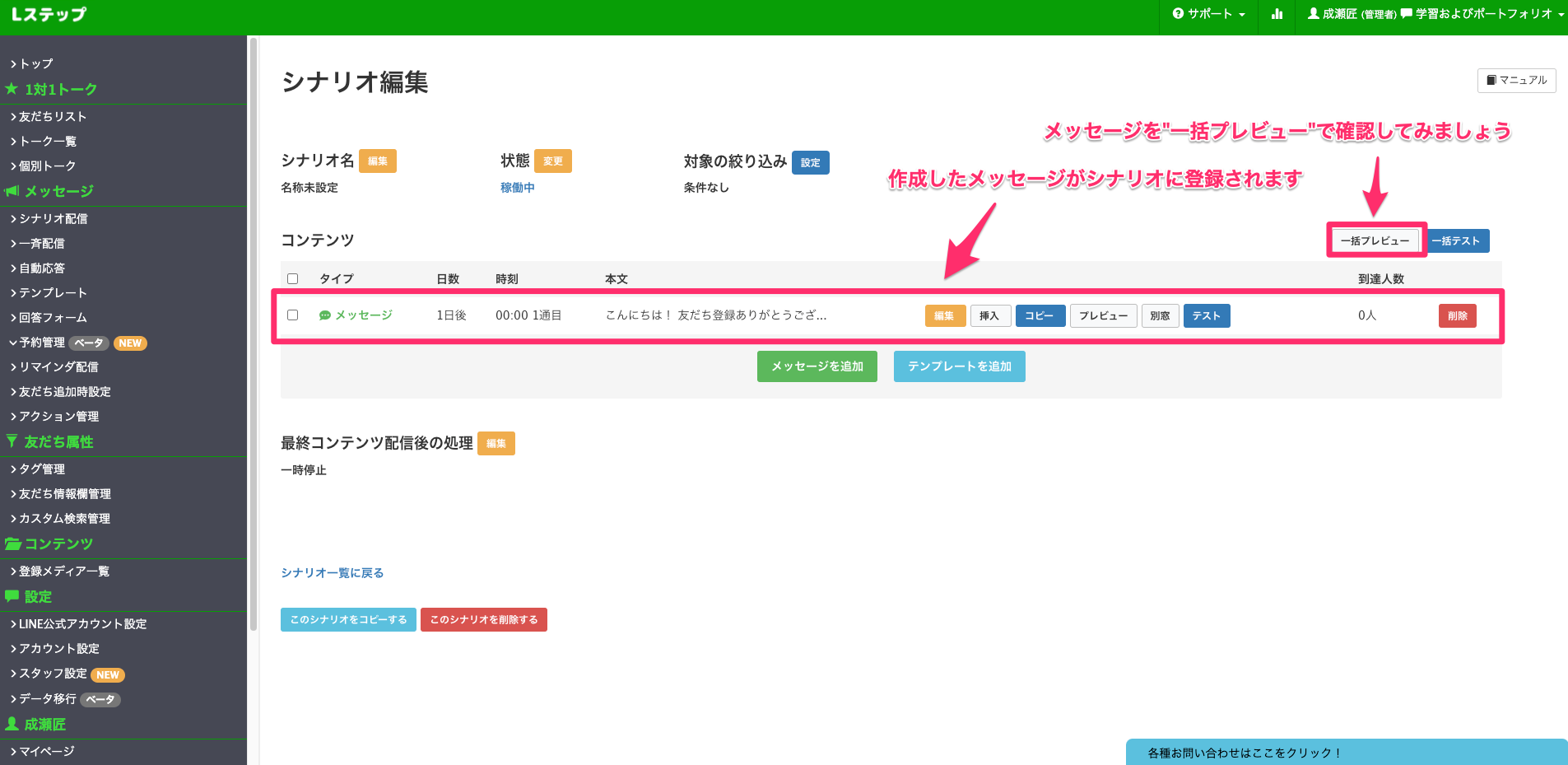Open the statistics chart icon in the top bar
The image size is (1568, 765).
(x=1277, y=14)
